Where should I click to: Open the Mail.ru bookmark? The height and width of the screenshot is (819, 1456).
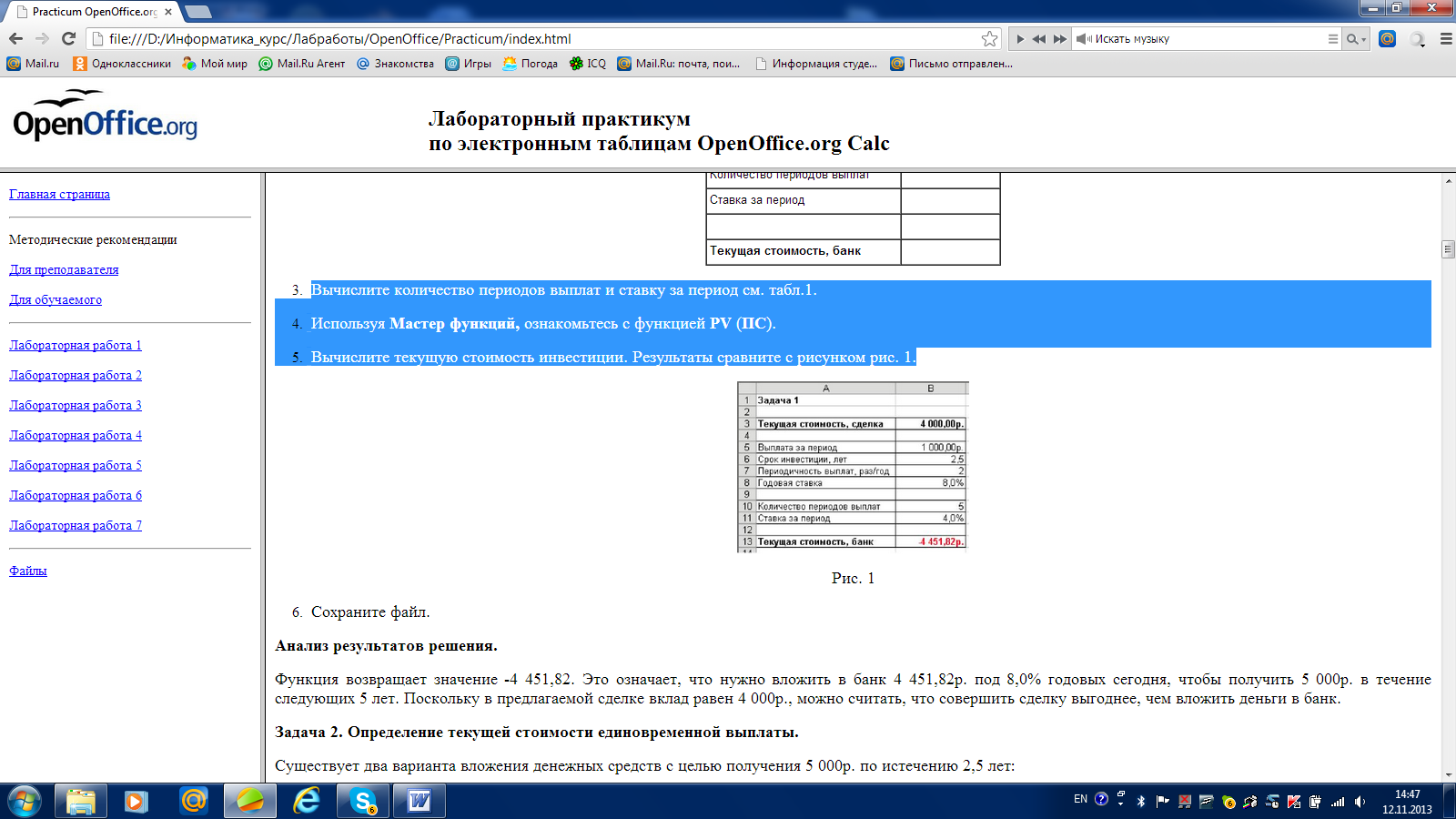tap(33, 64)
